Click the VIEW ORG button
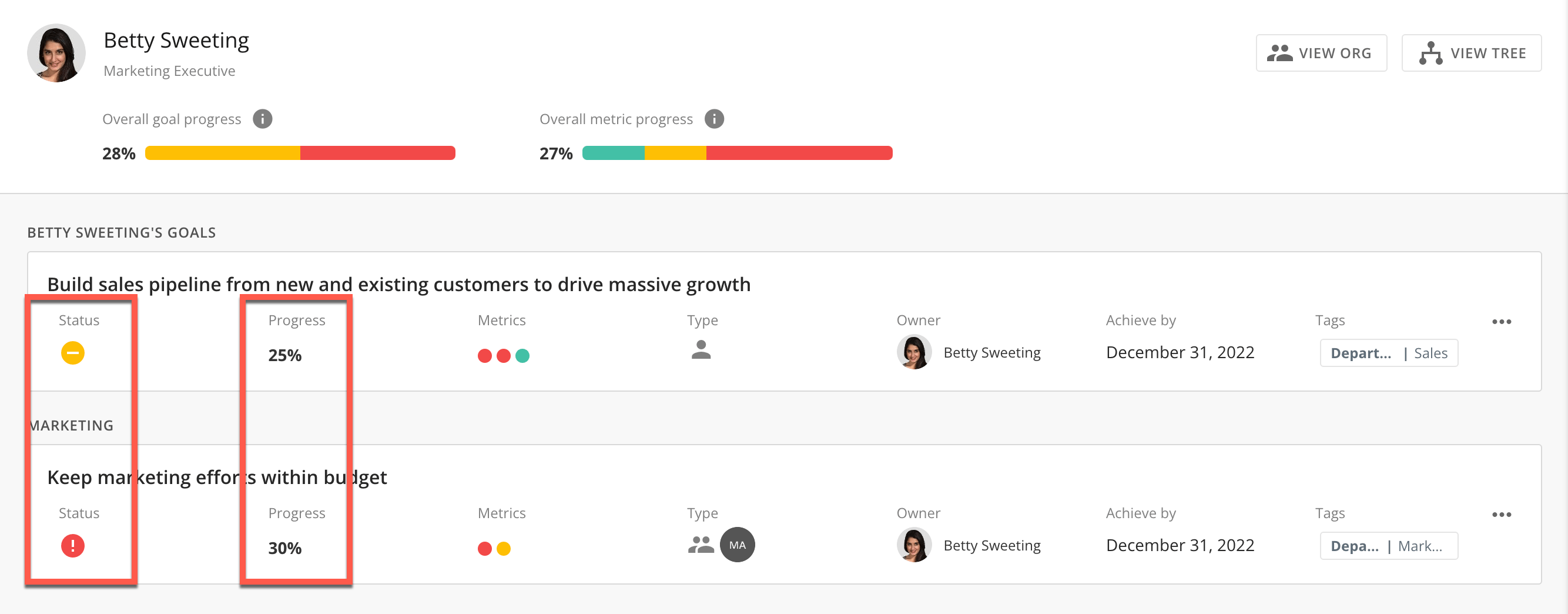The height and width of the screenshot is (614, 1568). click(1321, 53)
